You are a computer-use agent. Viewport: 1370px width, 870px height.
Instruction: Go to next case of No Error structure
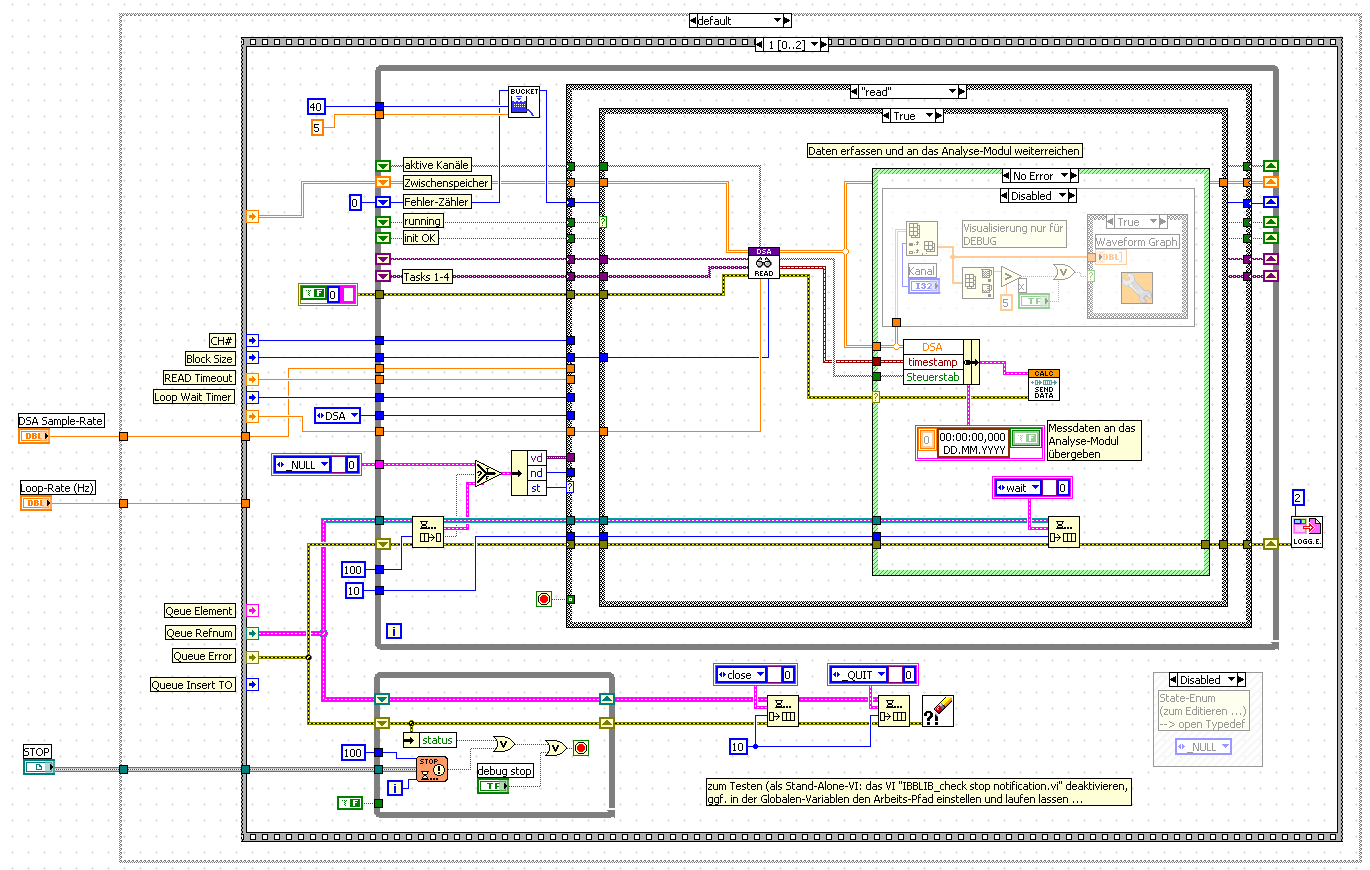(1073, 176)
